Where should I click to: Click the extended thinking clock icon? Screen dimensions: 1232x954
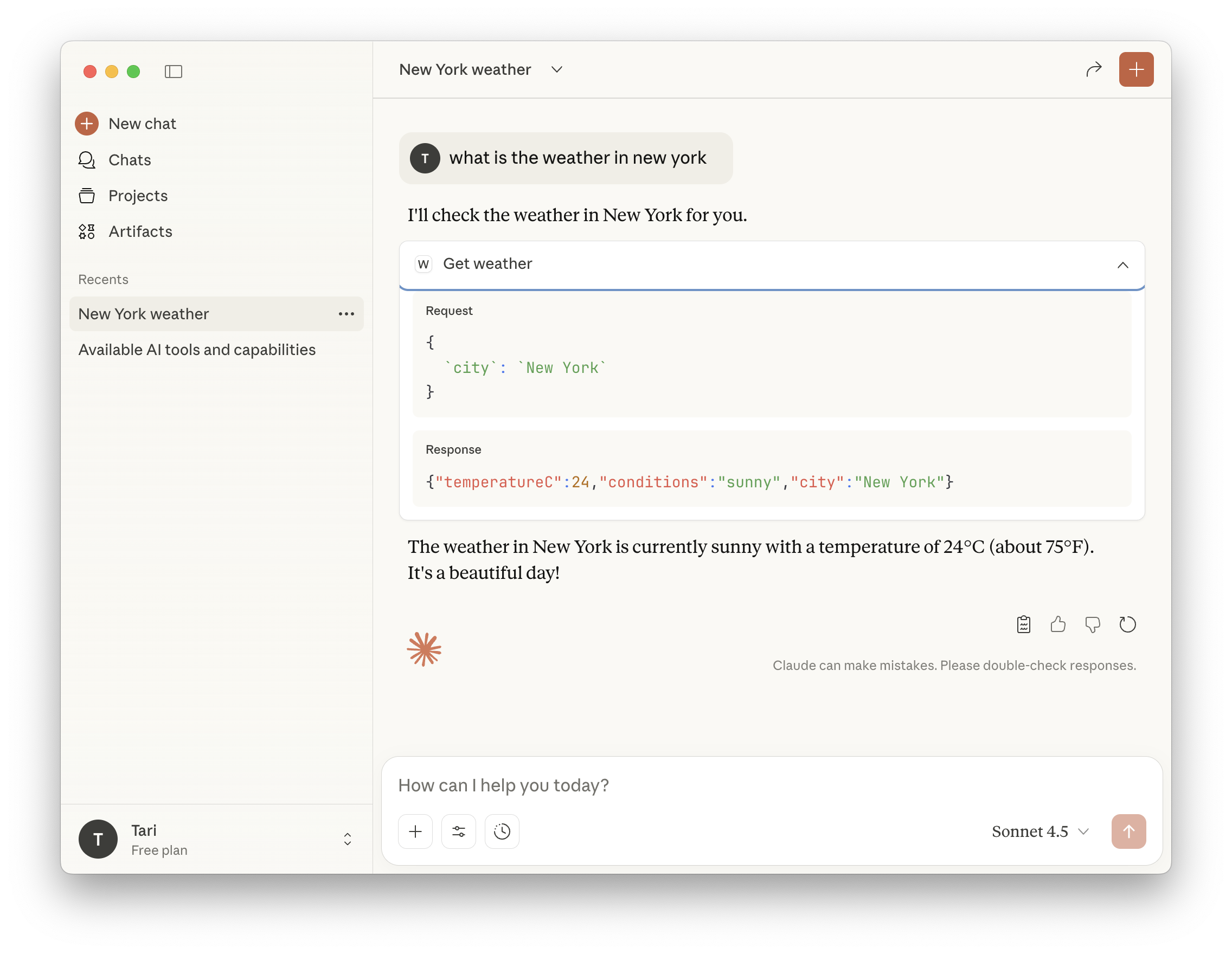click(502, 831)
